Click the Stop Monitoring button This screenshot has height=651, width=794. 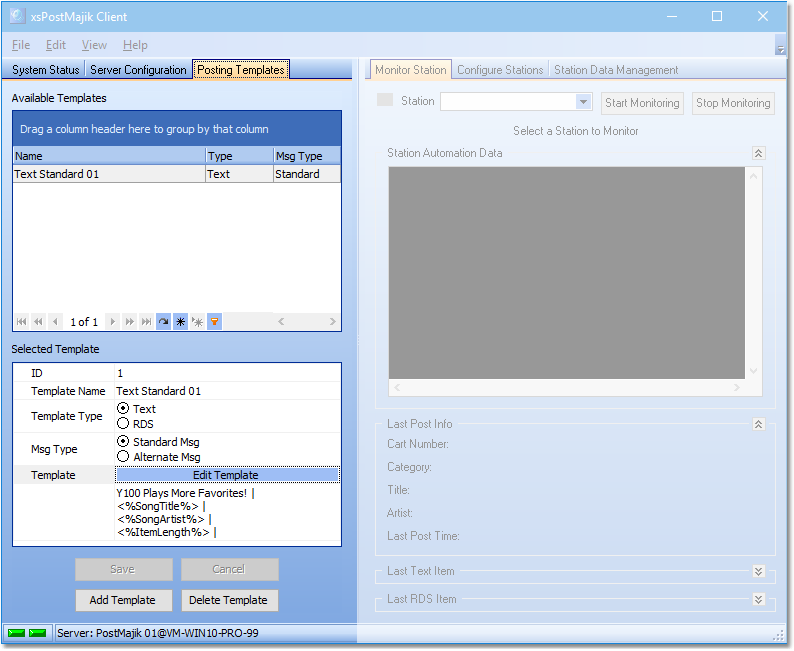(733, 103)
